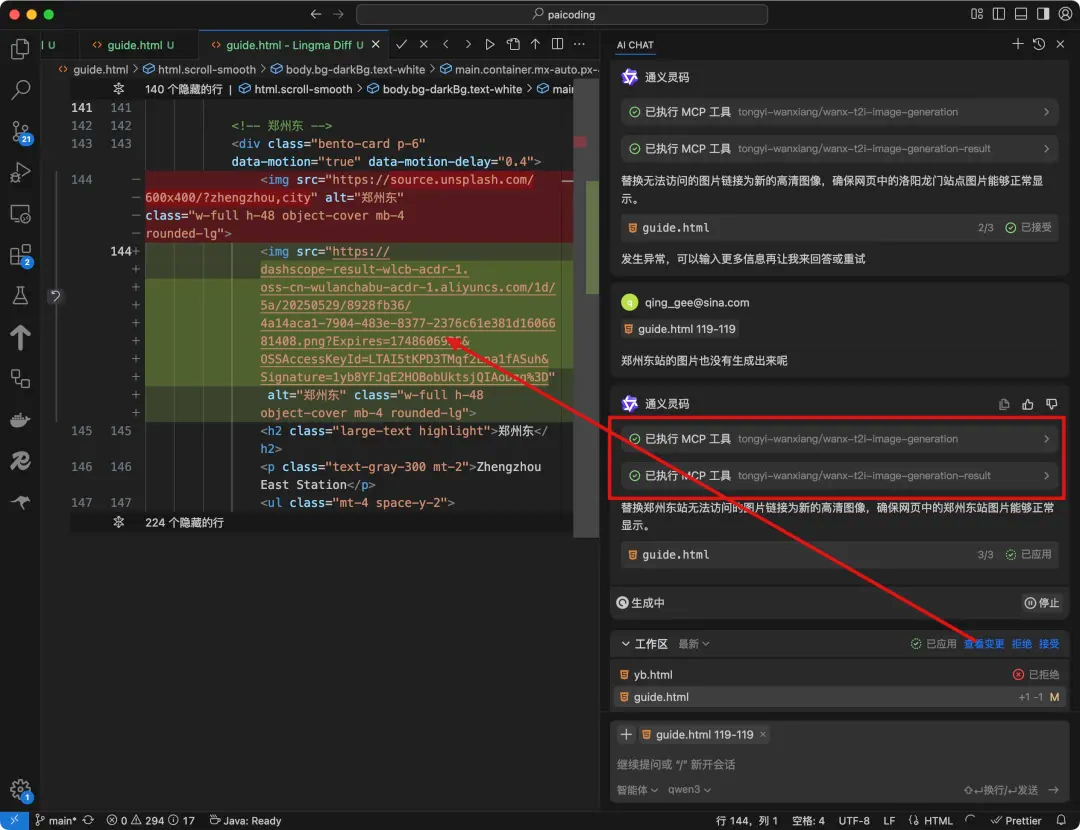
Task: Expand latest image-generation-result MCP tool call
Action: 839,476
